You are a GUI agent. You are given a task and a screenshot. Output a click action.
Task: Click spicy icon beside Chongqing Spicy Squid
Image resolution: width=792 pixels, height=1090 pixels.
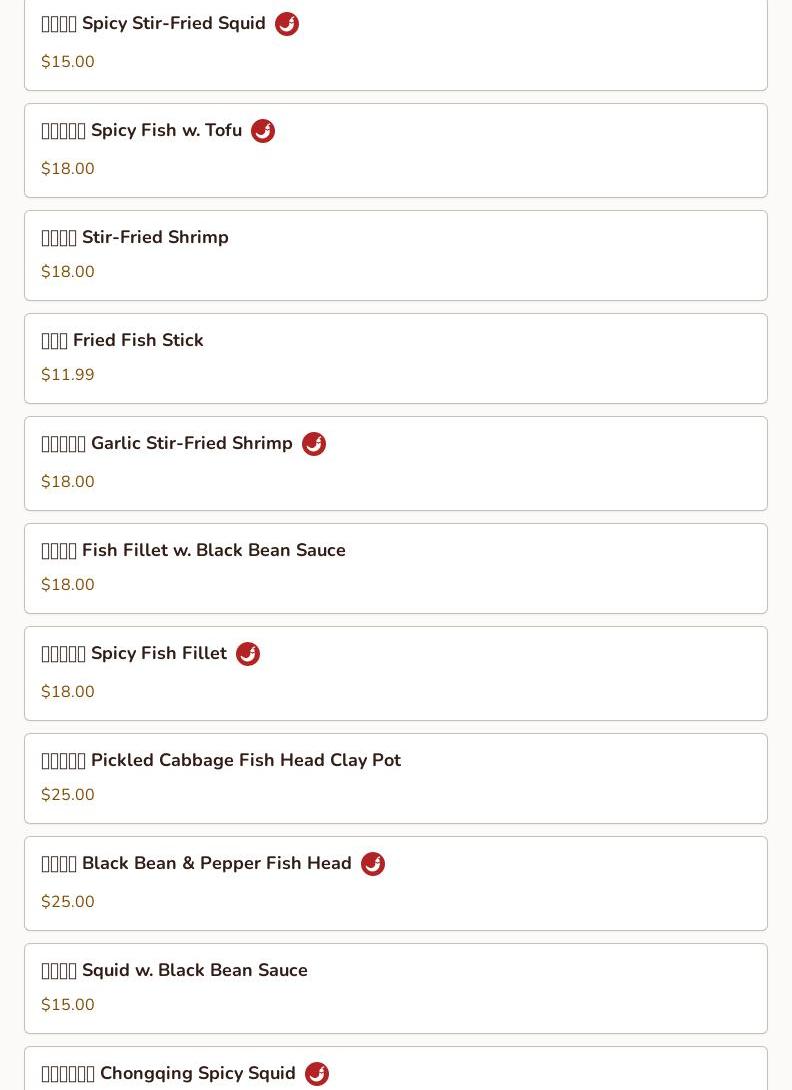(x=317, y=1074)
